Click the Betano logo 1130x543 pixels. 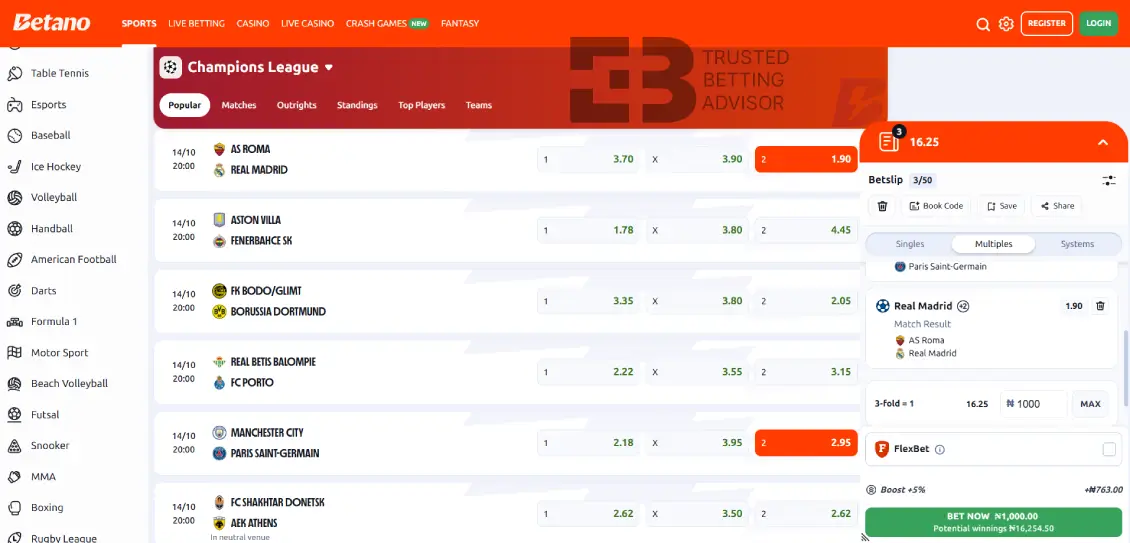click(x=51, y=23)
